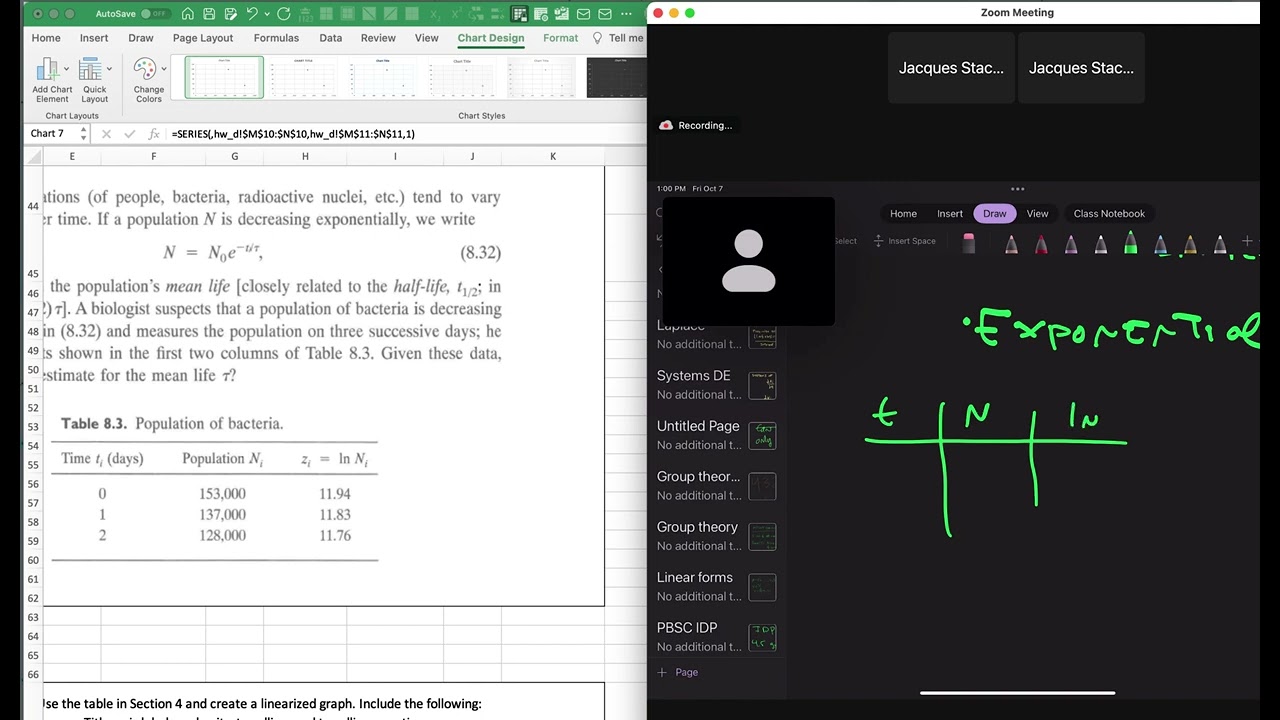Image resolution: width=1280 pixels, height=720 pixels.
Task: Open the Linear forms page in OneNote
Action: (716, 586)
